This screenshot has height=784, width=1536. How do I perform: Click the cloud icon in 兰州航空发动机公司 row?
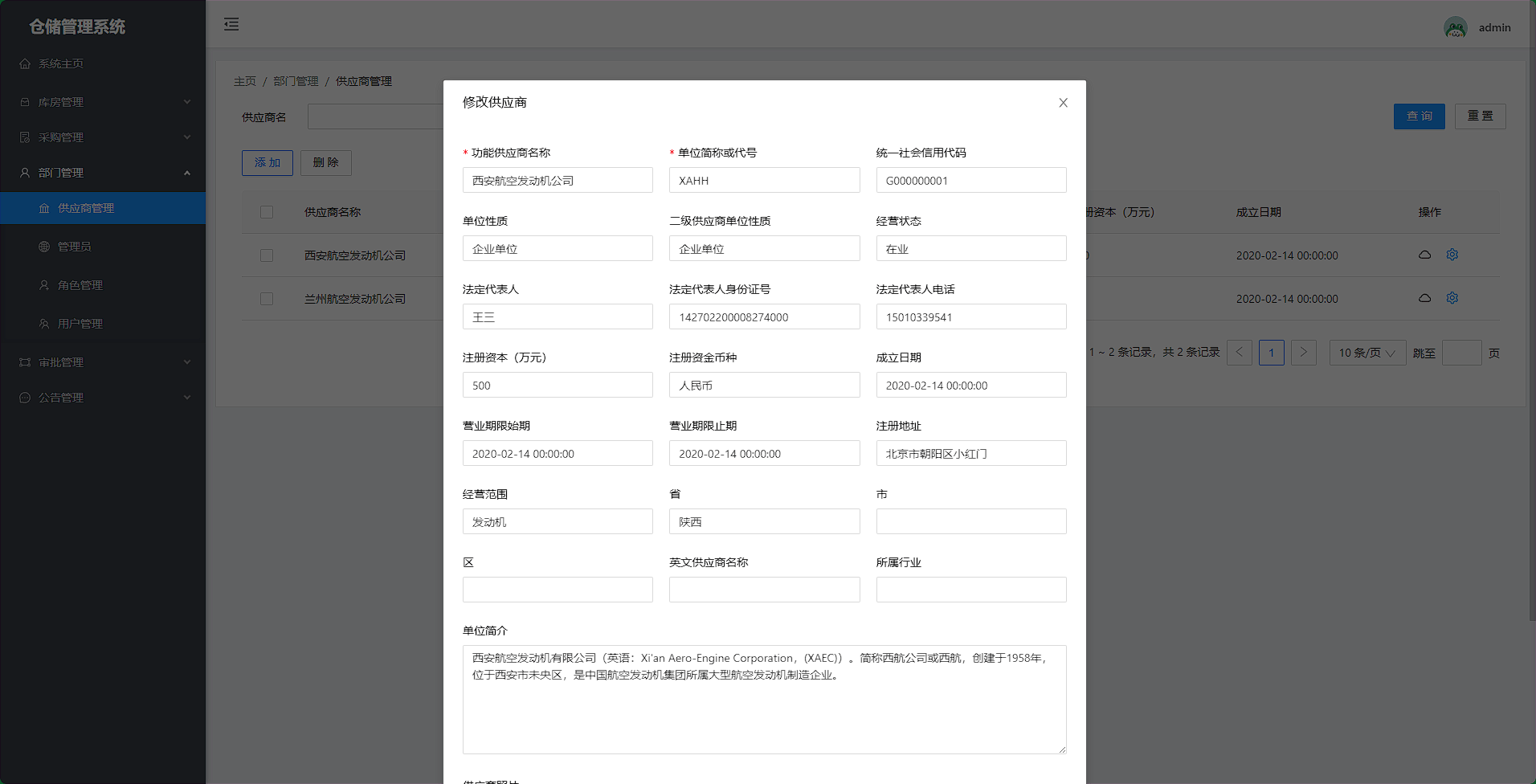(1424, 298)
